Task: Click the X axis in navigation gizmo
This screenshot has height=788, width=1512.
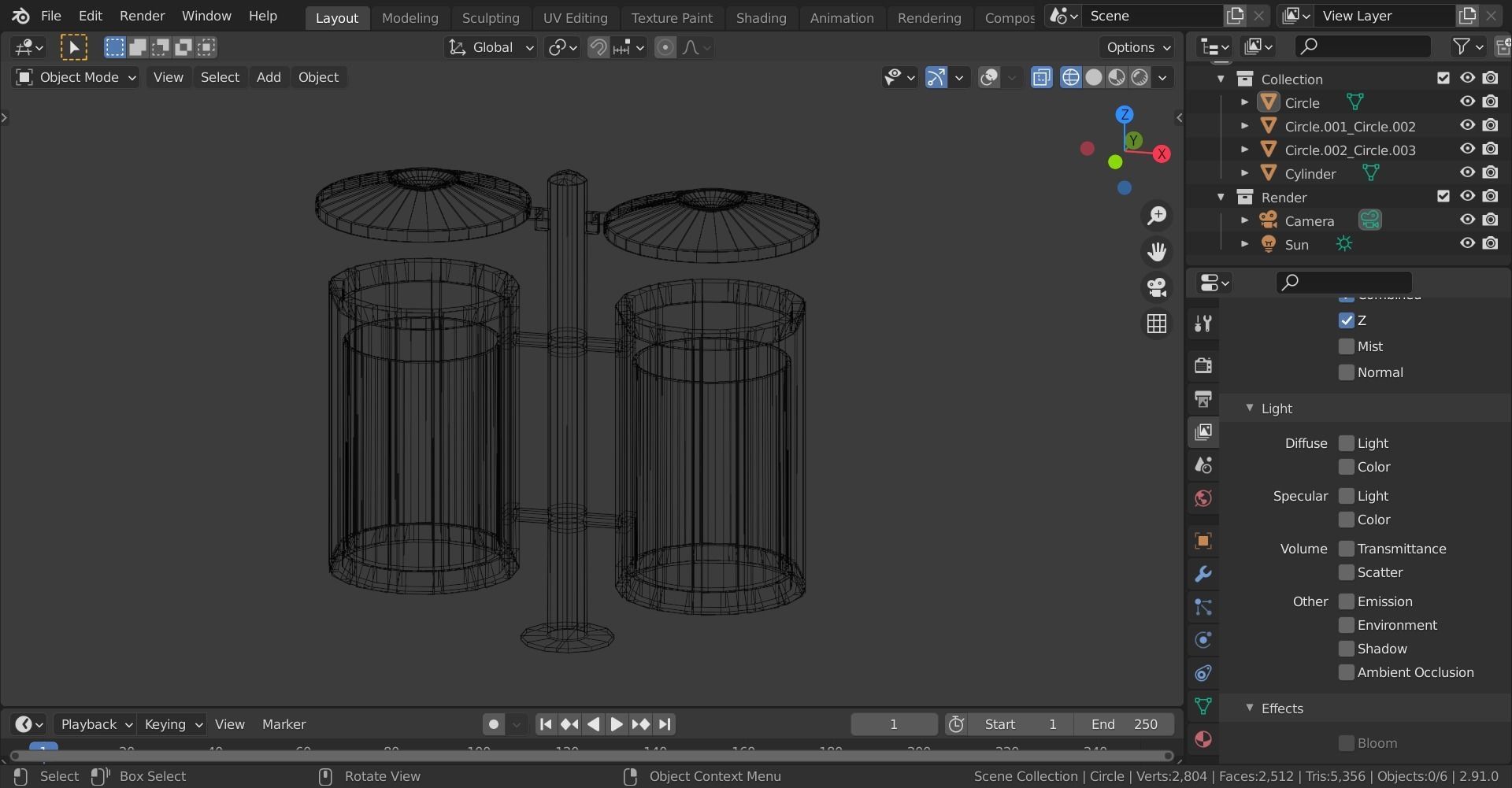Action: pos(1162,154)
